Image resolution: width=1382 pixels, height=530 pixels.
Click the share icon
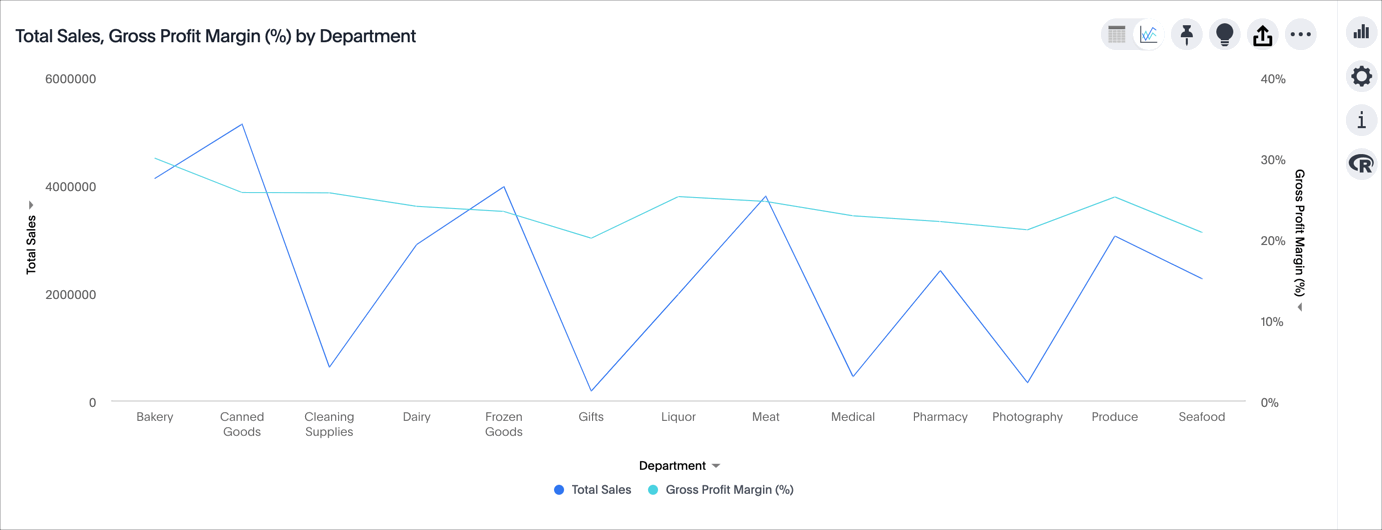(1262, 35)
